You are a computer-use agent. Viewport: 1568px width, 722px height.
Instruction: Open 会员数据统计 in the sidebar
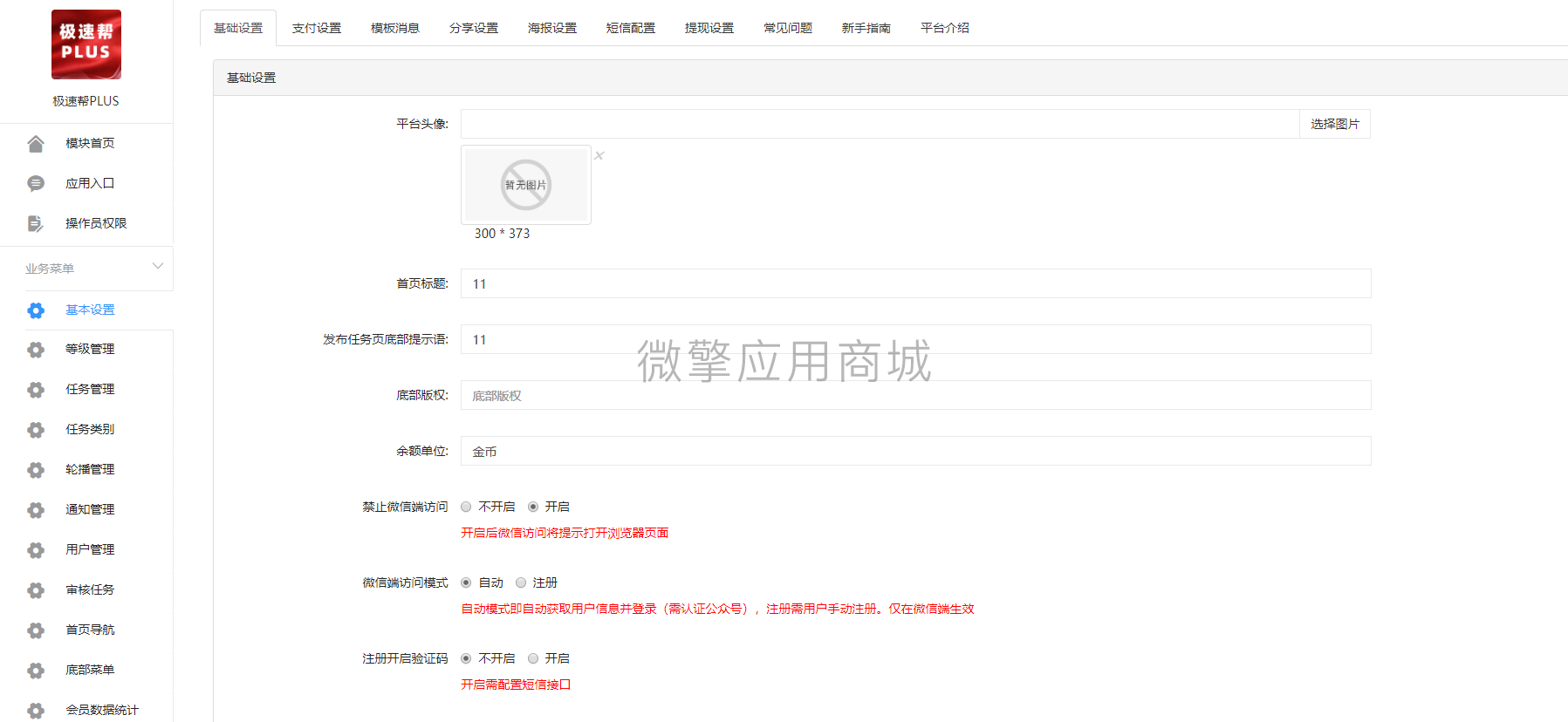(x=102, y=710)
